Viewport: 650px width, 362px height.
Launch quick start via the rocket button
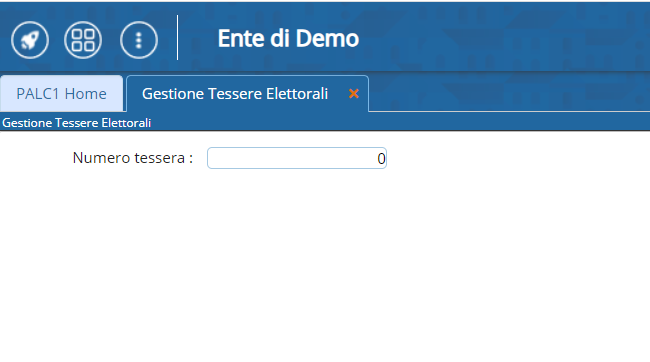(x=30, y=40)
